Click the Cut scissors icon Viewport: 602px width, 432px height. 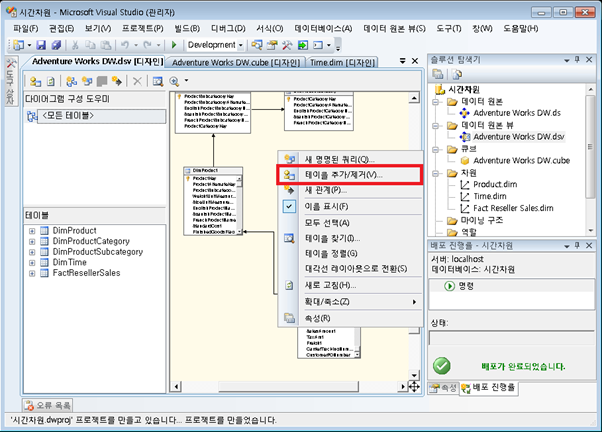tap(75, 45)
